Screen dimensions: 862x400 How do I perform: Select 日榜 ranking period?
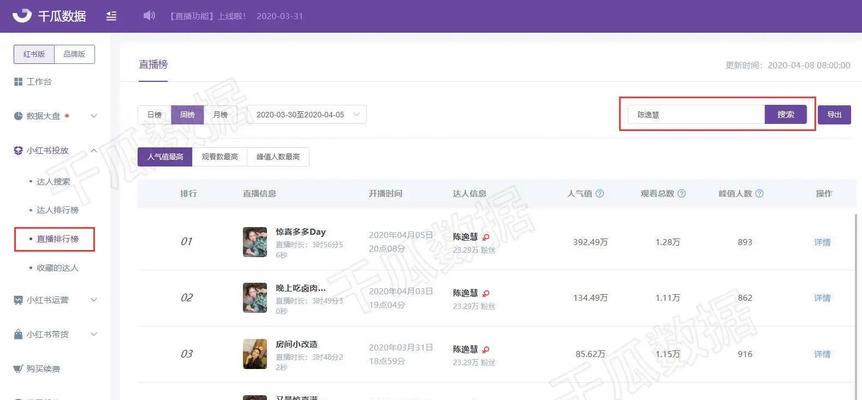pos(154,114)
